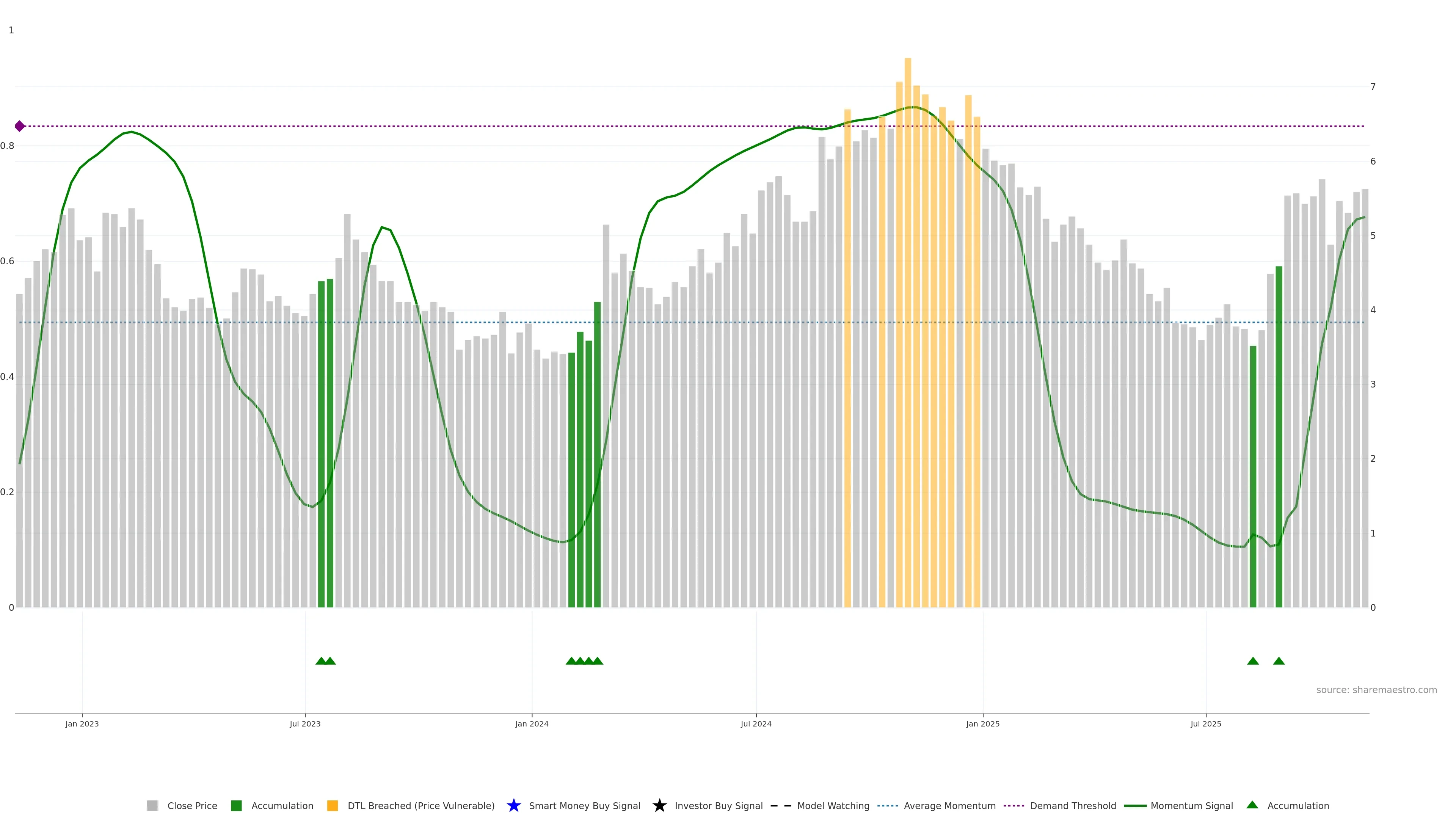The width and height of the screenshot is (1456, 819).
Task: Click the orange DTL Breached legend swatch
Action: point(333,805)
